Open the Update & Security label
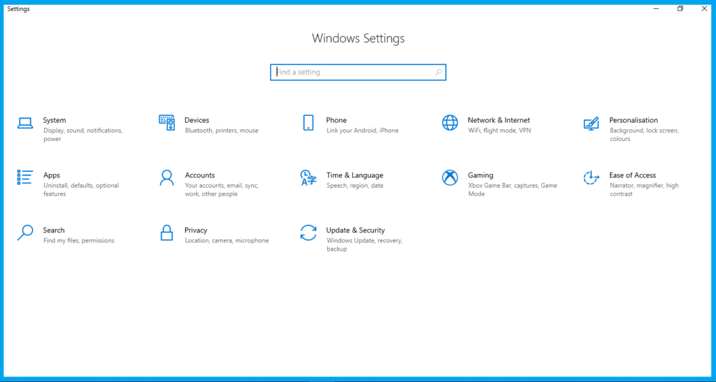The image size is (716, 382). click(x=355, y=230)
